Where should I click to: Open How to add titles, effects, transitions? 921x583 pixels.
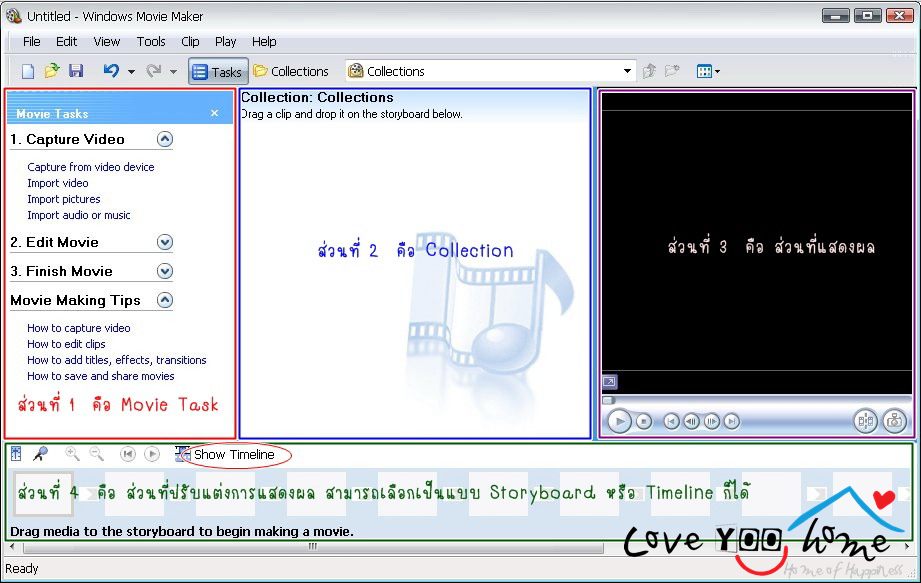tap(116, 360)
